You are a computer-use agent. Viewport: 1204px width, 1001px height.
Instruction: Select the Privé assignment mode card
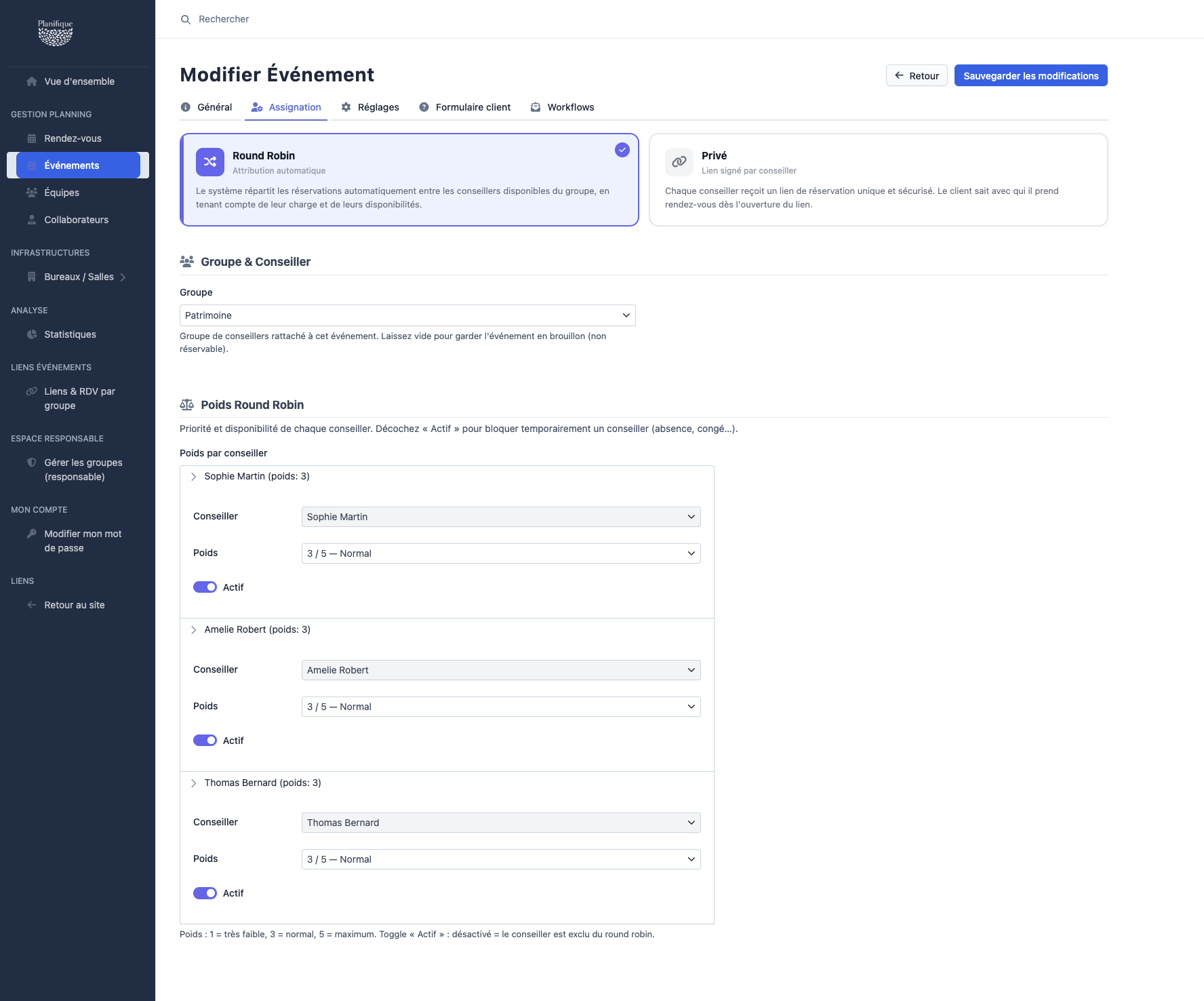(x=879, y=180)
